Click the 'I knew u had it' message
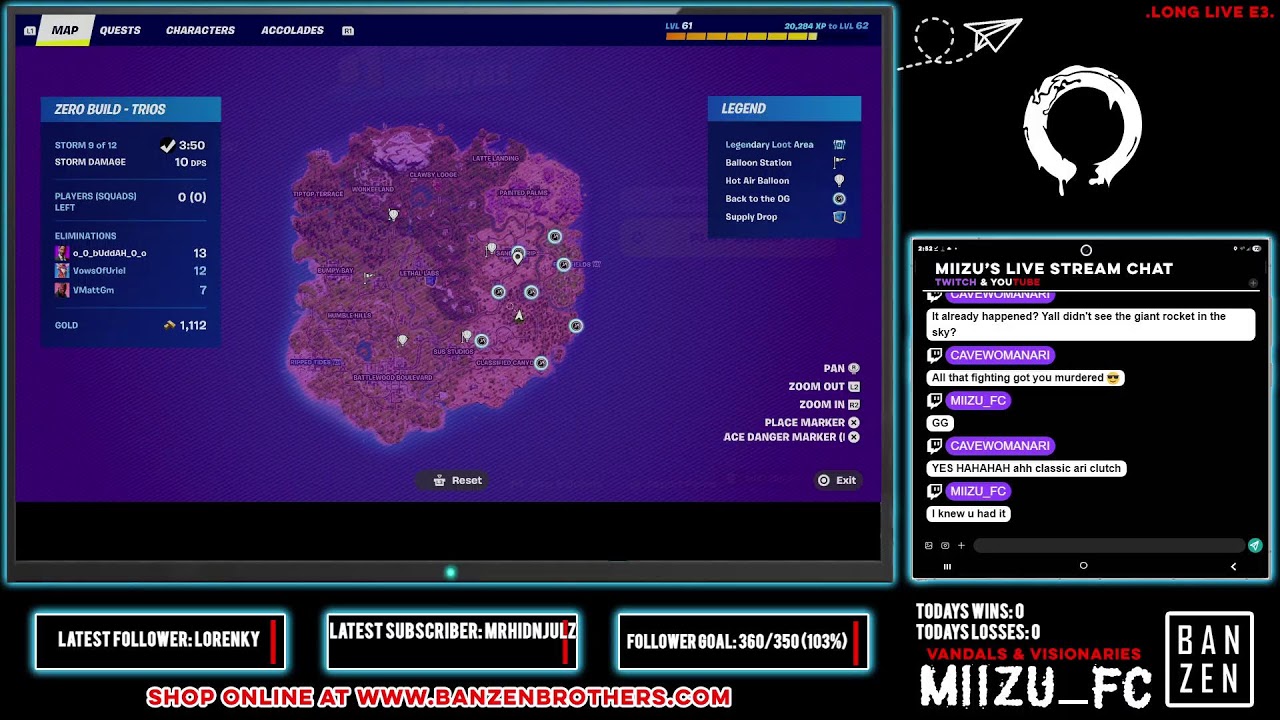Image resolution: width=1280 pixels, height=720 pixels. point(969,514)
